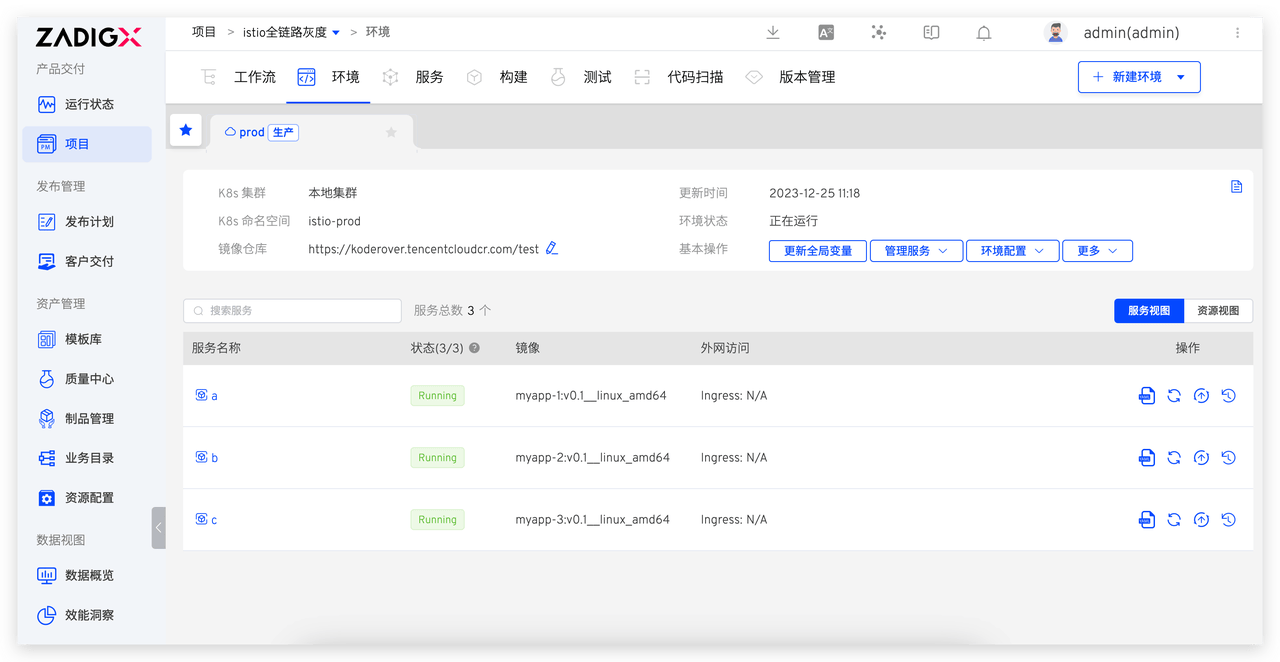Click the download icon in top bar
The height and width of the screenshot is (662, 1280).
pyautogui.click(x=773, y=33)
